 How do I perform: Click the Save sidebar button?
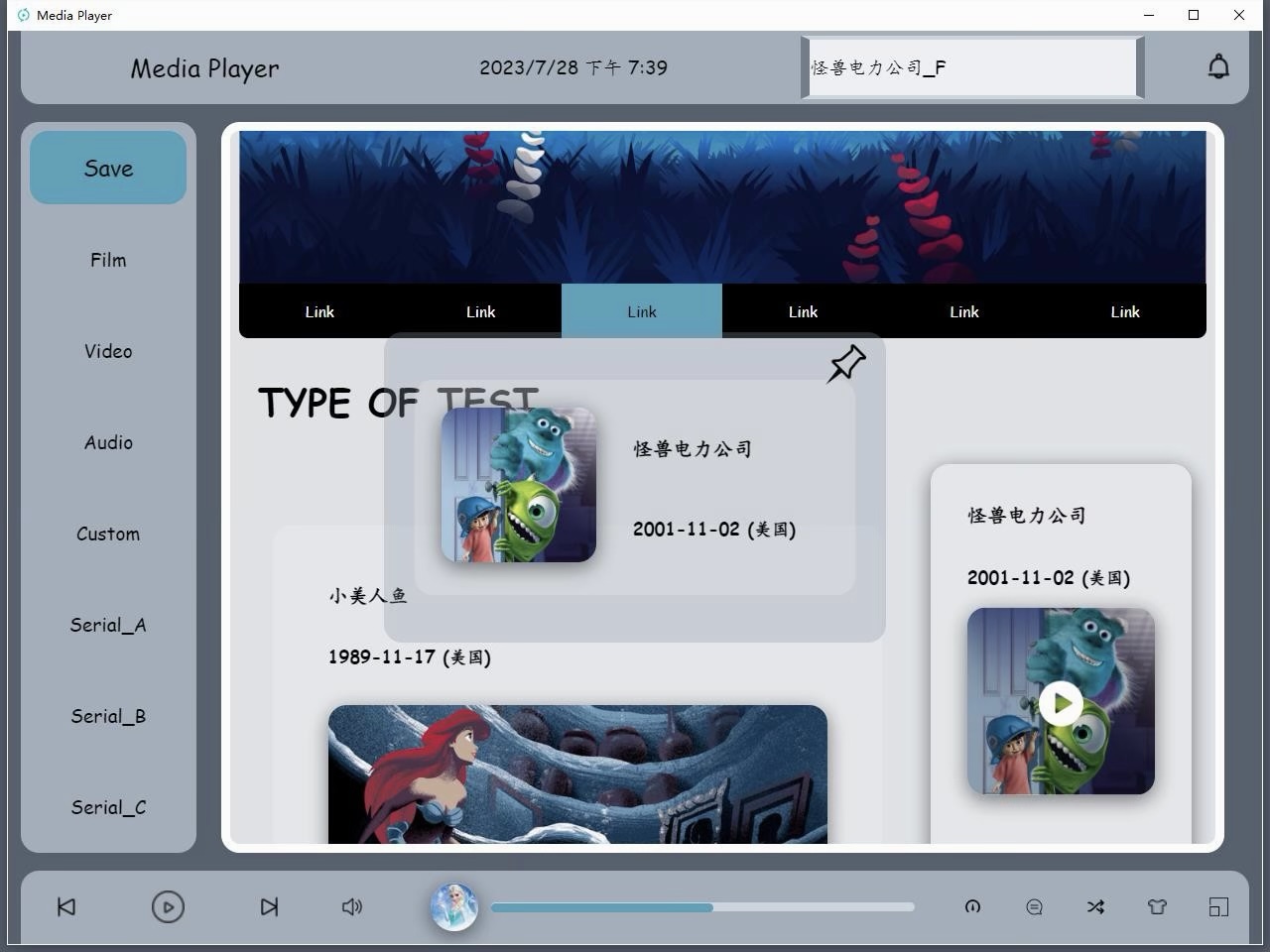click(x=108, y=168)
